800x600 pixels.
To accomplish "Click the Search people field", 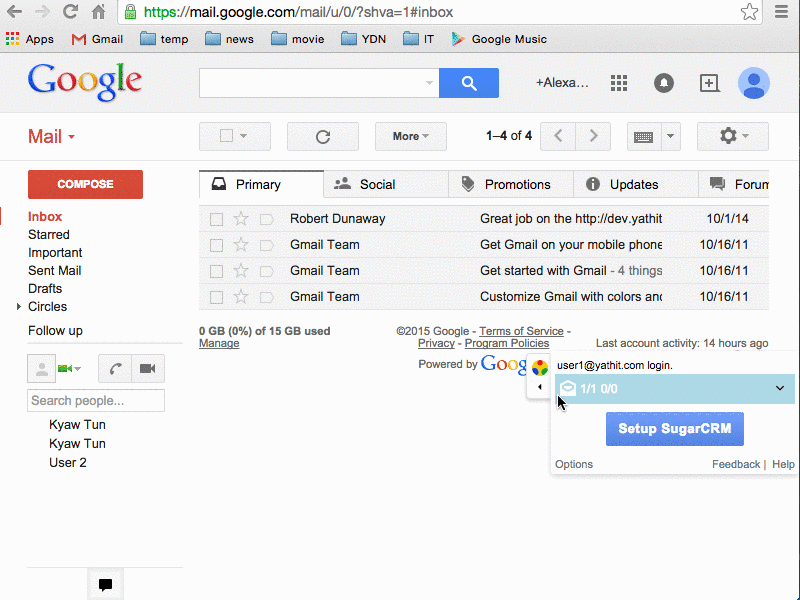I will click(x=96, y=401).
